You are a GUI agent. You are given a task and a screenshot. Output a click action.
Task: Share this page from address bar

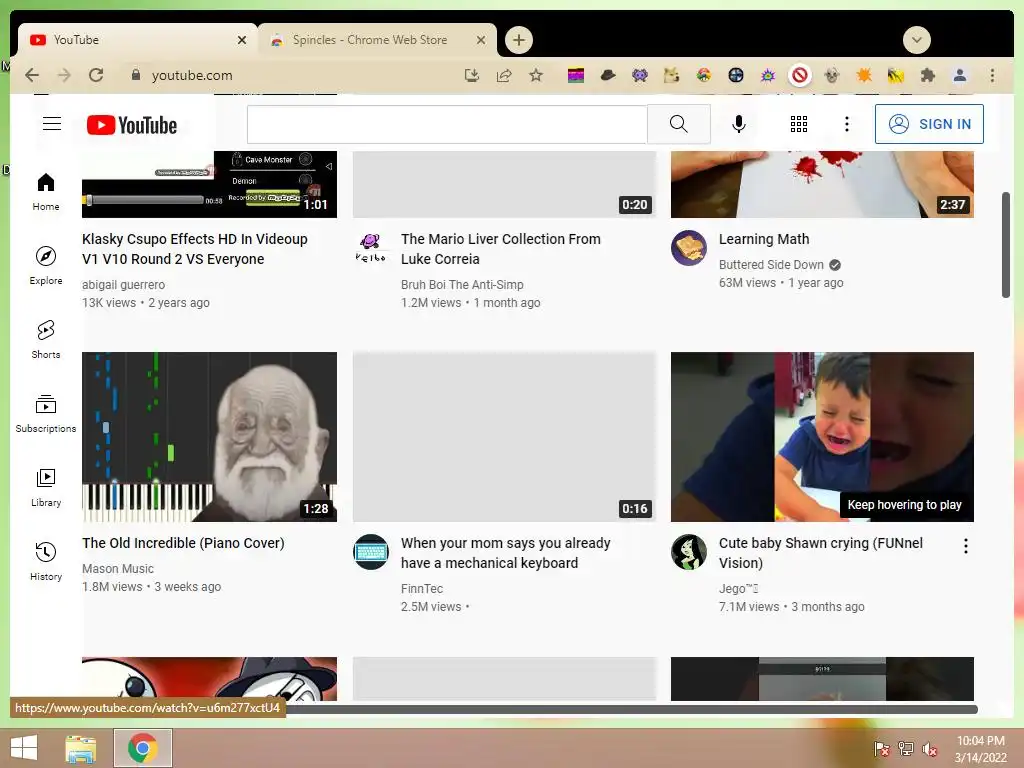[x=504, y=75]
